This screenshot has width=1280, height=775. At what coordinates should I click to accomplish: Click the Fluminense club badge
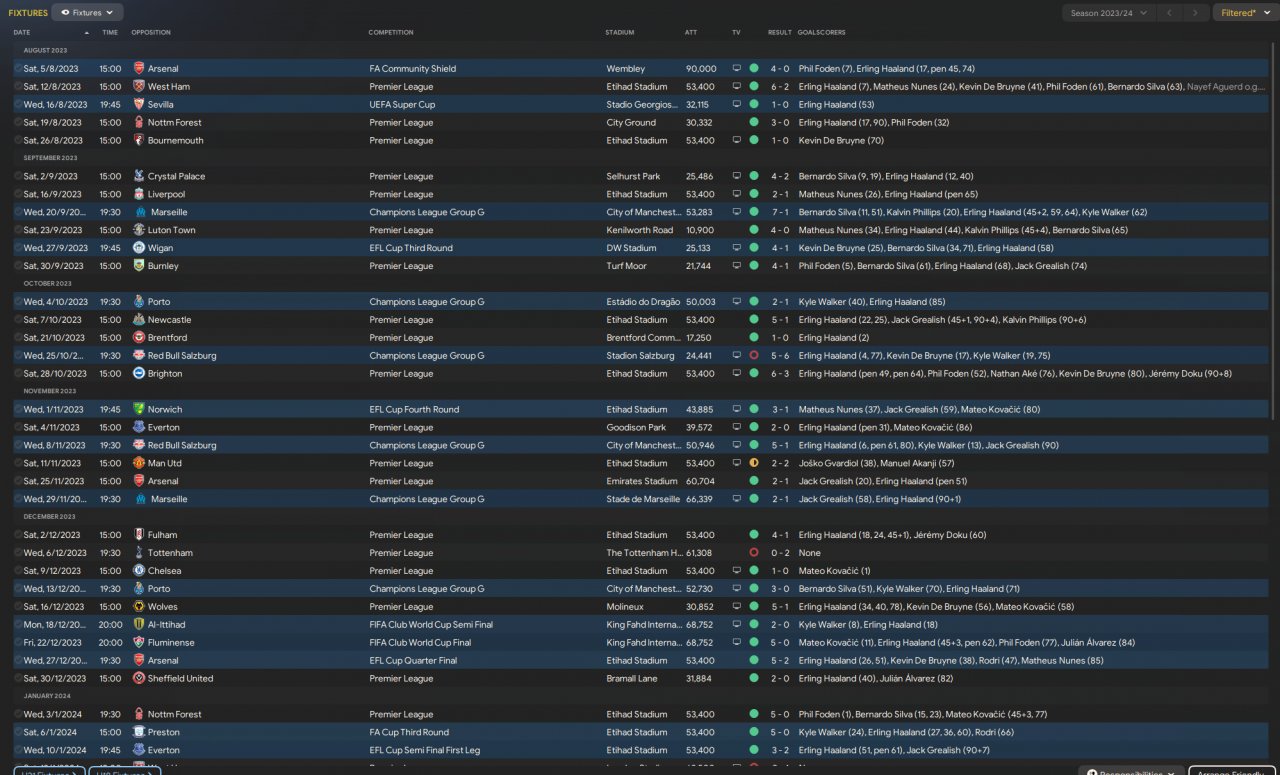[138, 643]
